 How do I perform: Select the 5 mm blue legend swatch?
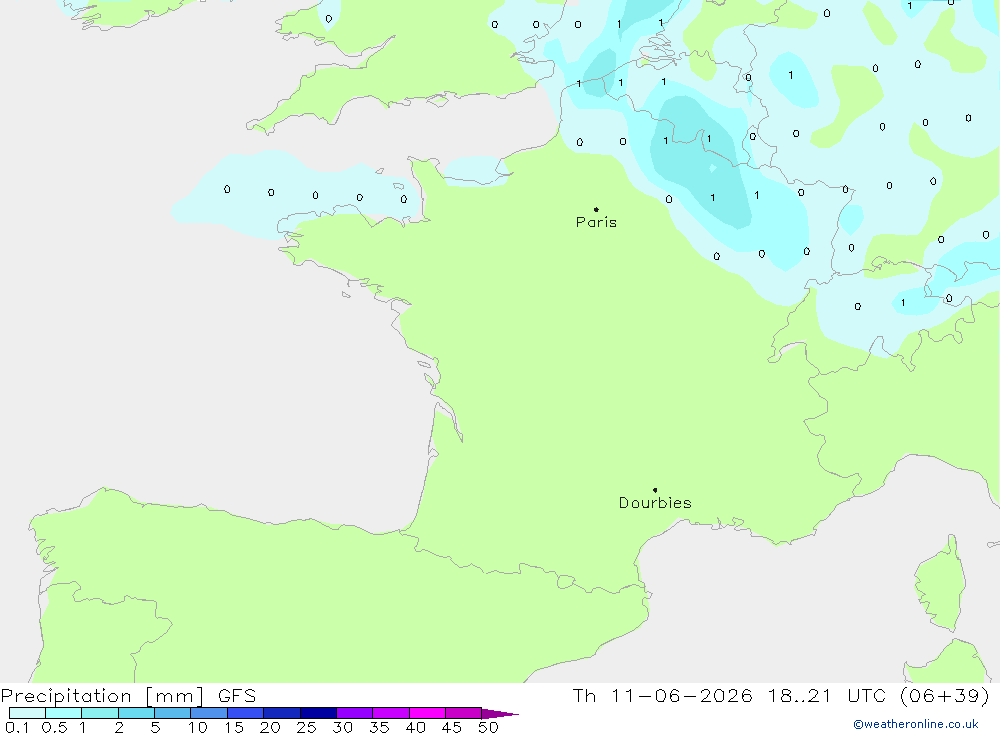click(x=173, y=713)
